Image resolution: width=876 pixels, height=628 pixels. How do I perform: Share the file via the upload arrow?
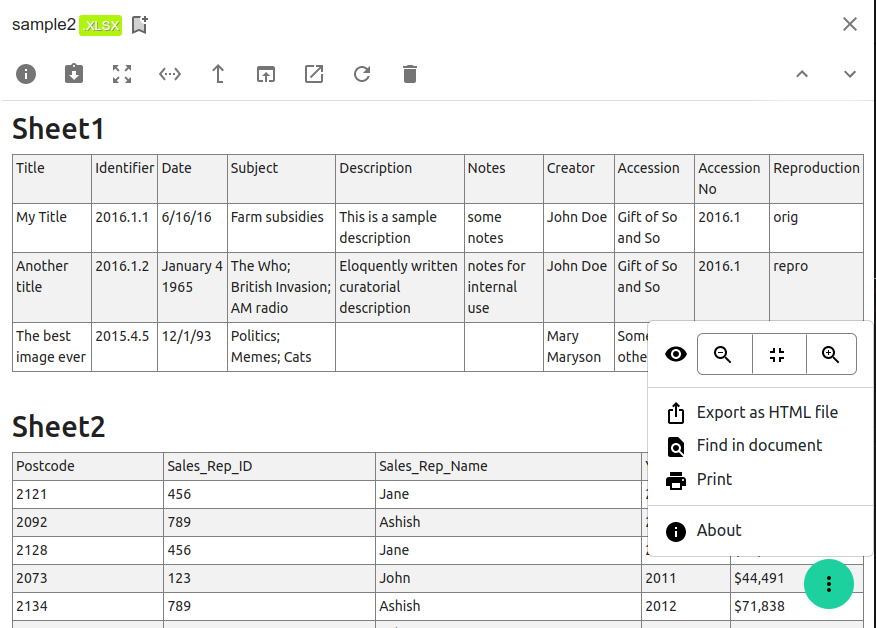(x=218, y=74)
